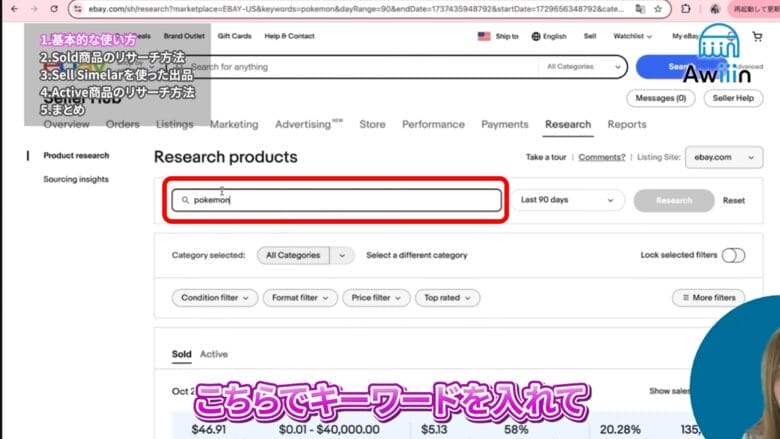Viewport: 780px width, 439px height.
Task: Open the All Categories search dropdown
Action: 584,67
